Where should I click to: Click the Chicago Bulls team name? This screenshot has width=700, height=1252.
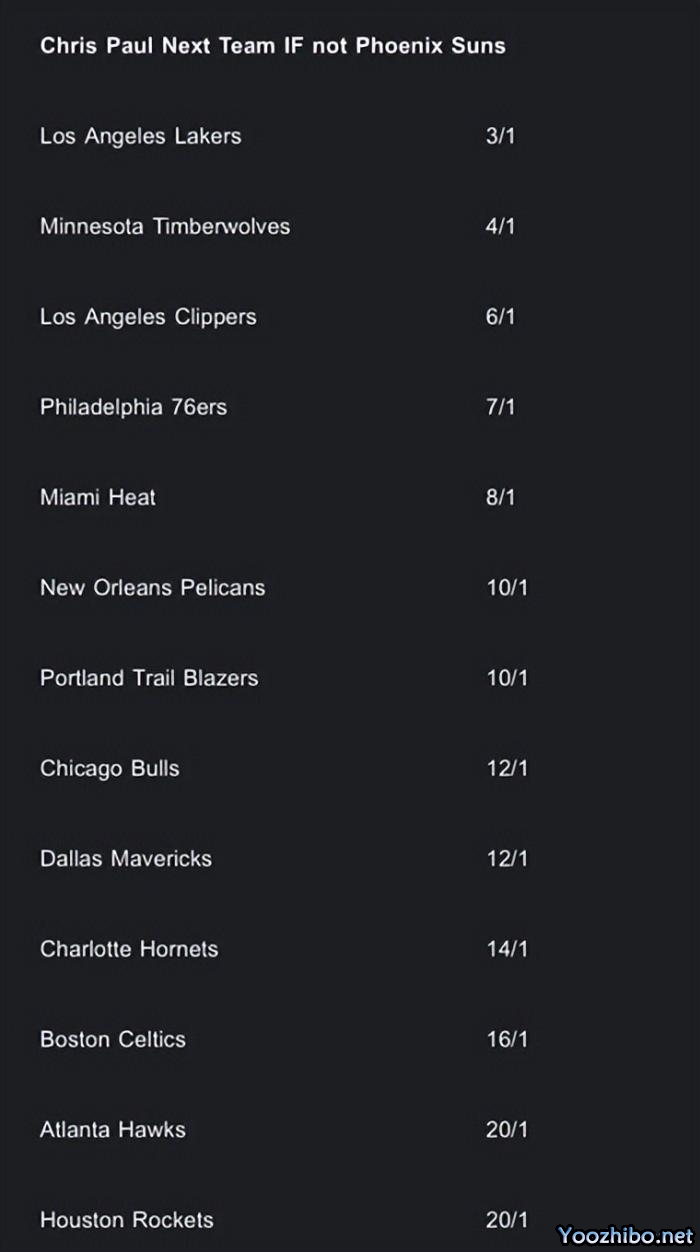point(110,768)
